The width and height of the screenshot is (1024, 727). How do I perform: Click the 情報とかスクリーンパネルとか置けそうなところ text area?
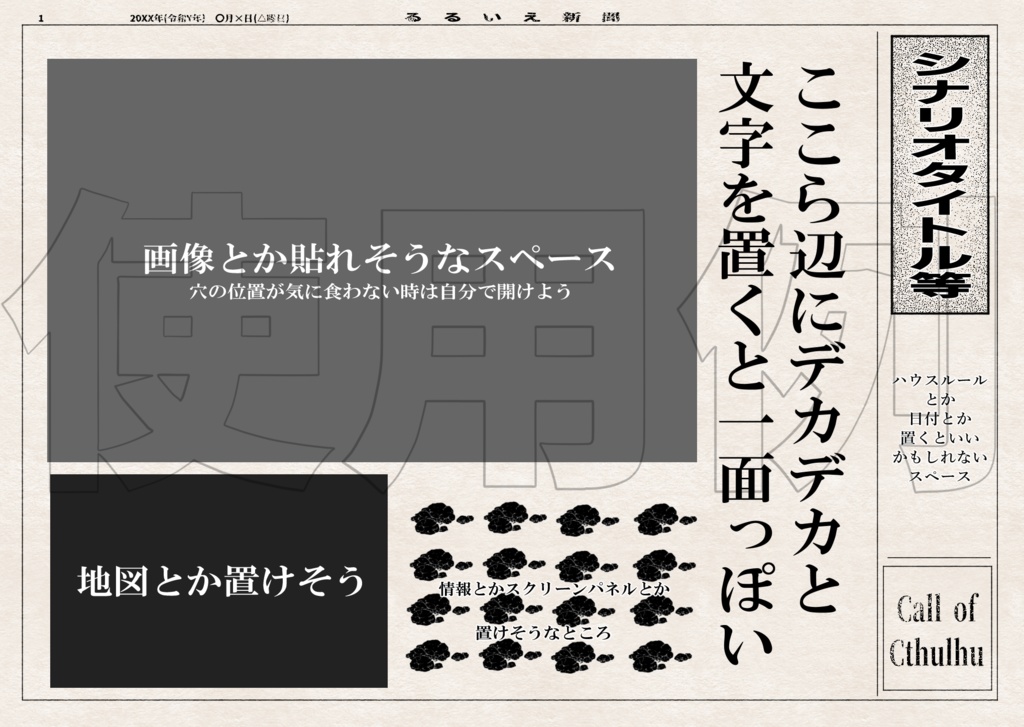553,610
